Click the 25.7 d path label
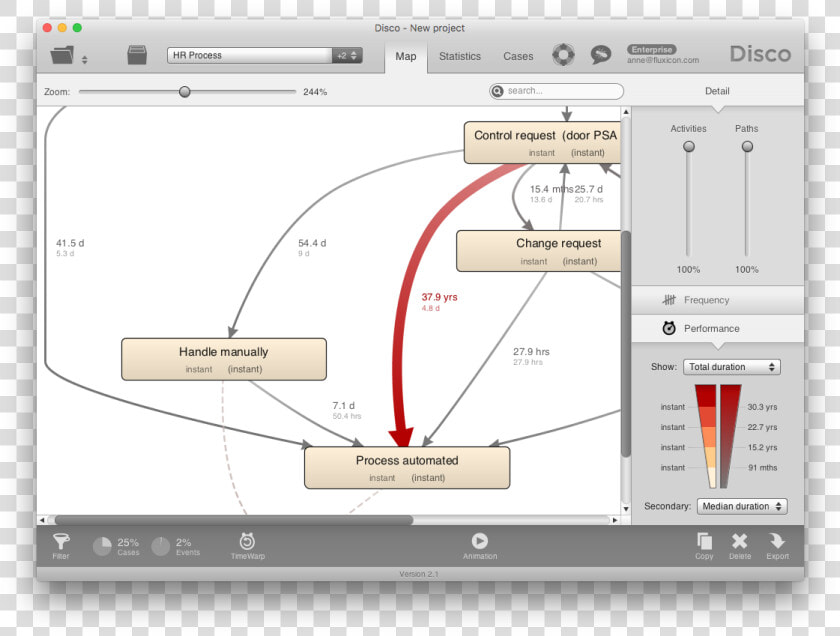Viewport: 840px width, 636px height. click(x=589, y=189)
